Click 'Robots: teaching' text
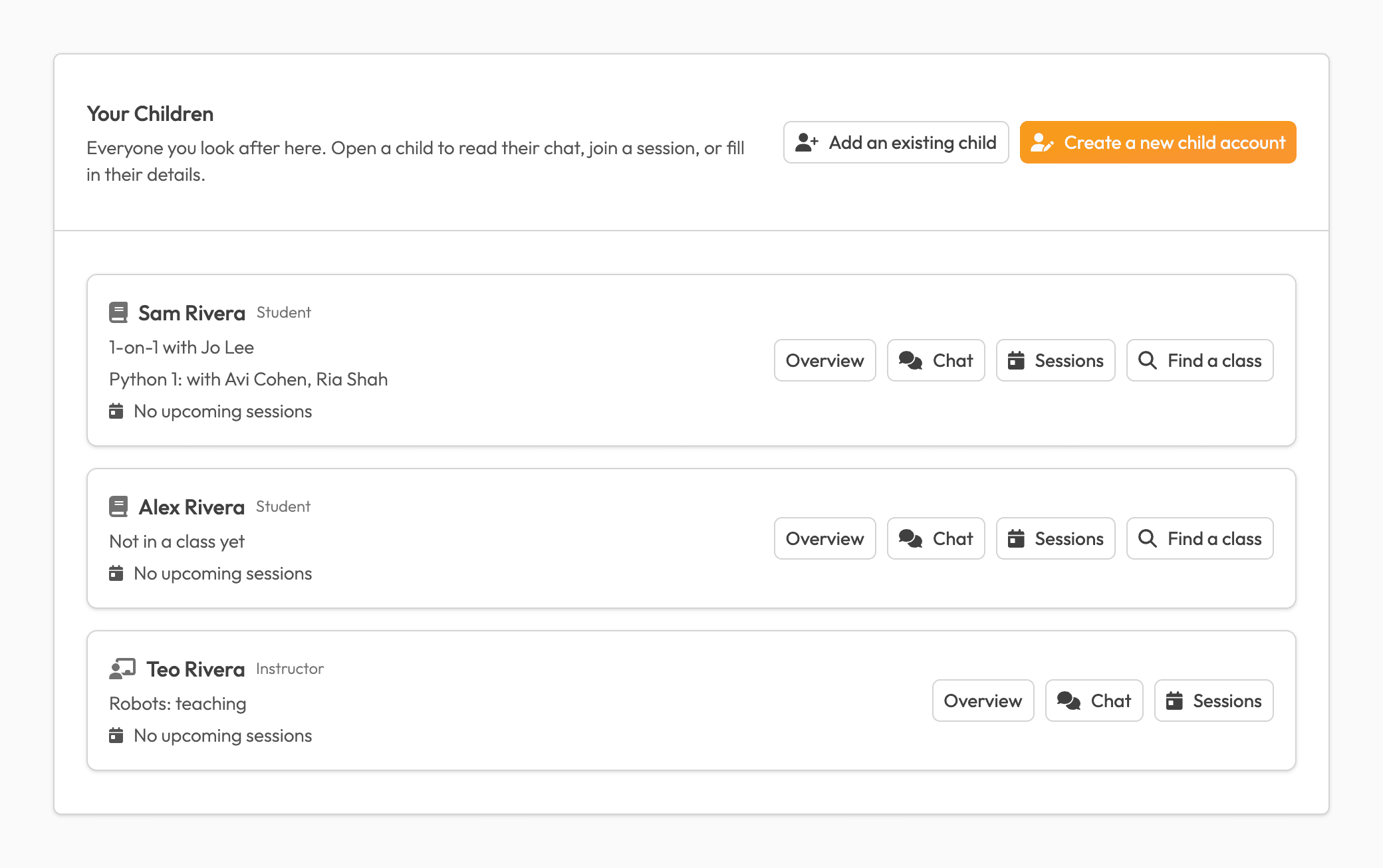The height and width of the screenshot is (868, 1383). pyautogui.click(x=178, y=703)
